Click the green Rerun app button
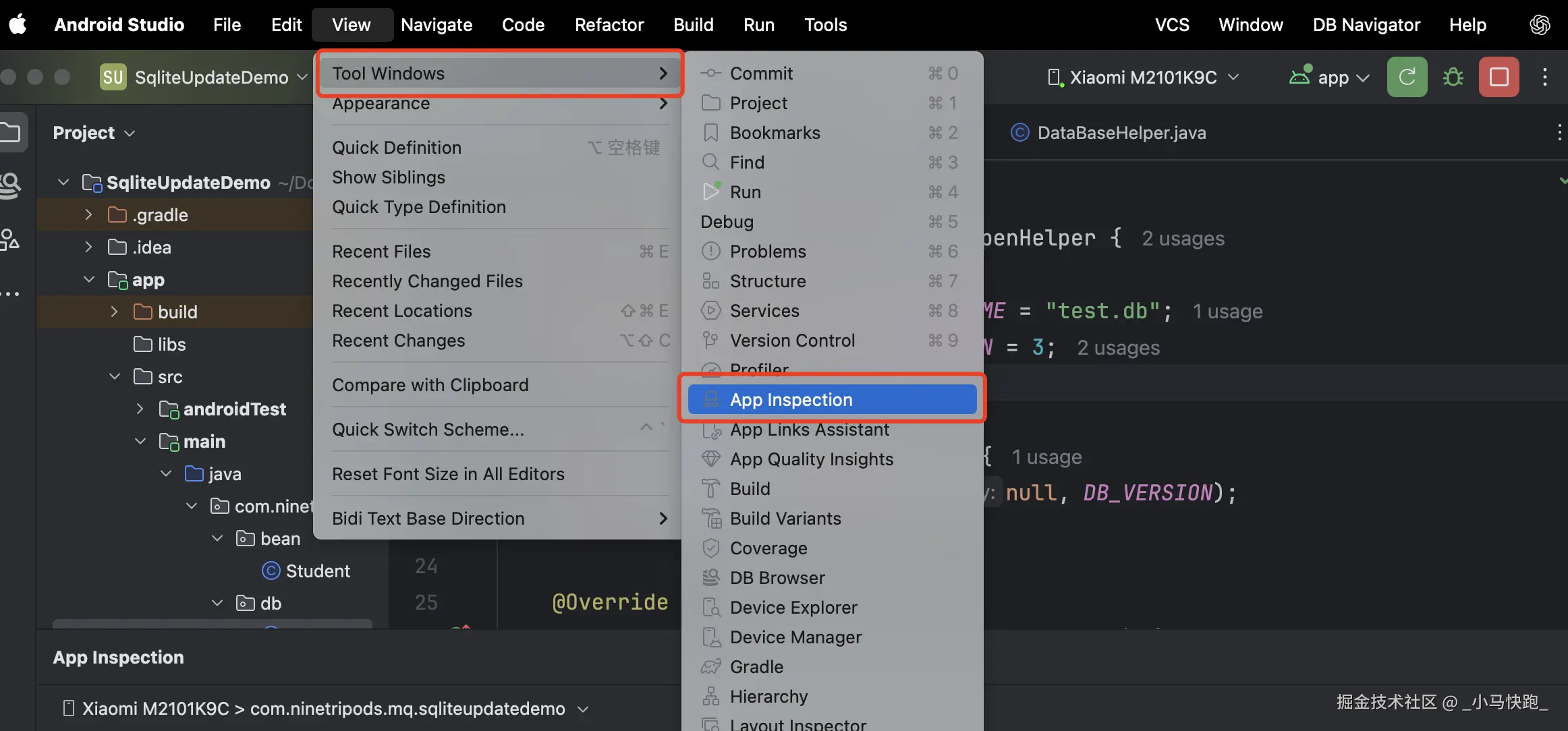Image resolution: width=1568 pixels, height=731 pixels. 1407,77
